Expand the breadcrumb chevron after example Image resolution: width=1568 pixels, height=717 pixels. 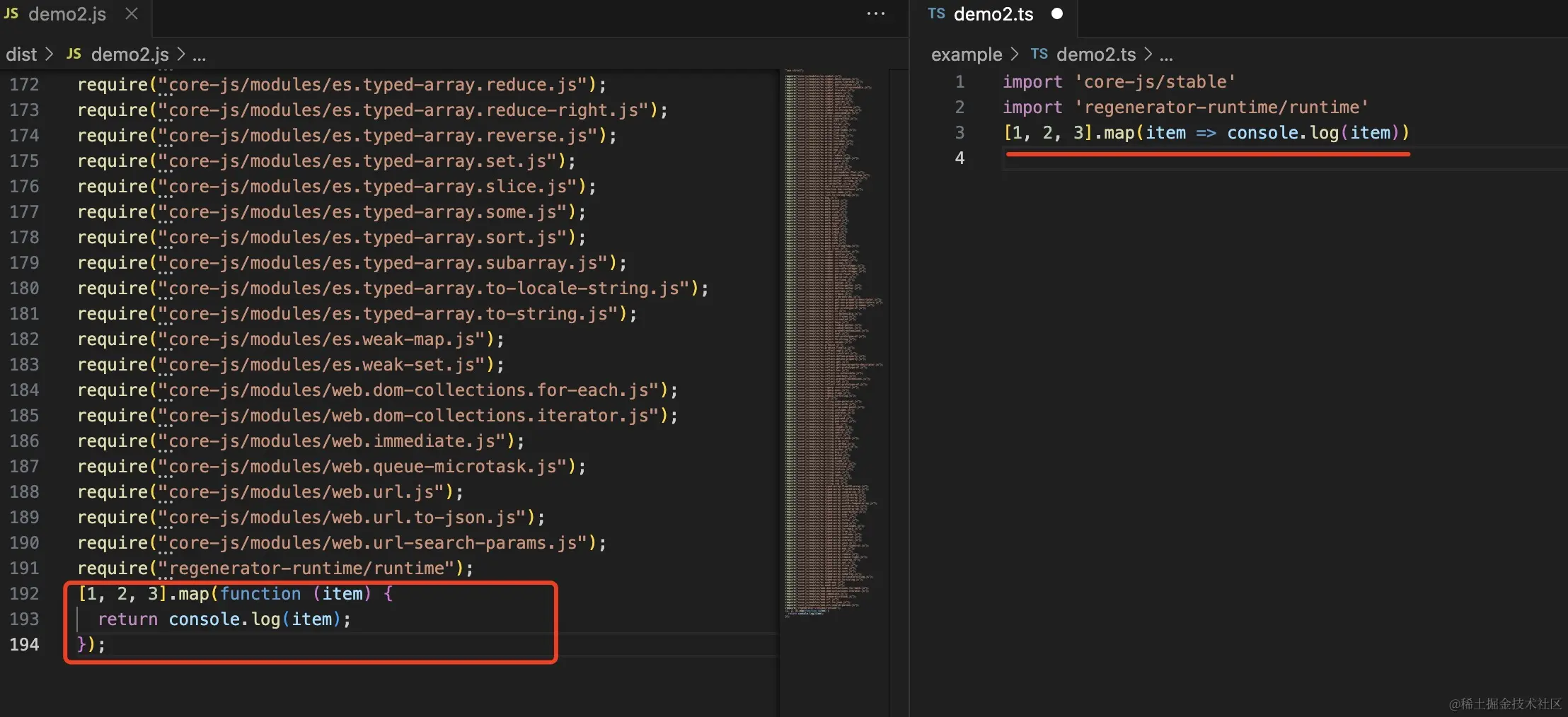coord(1016,54)
